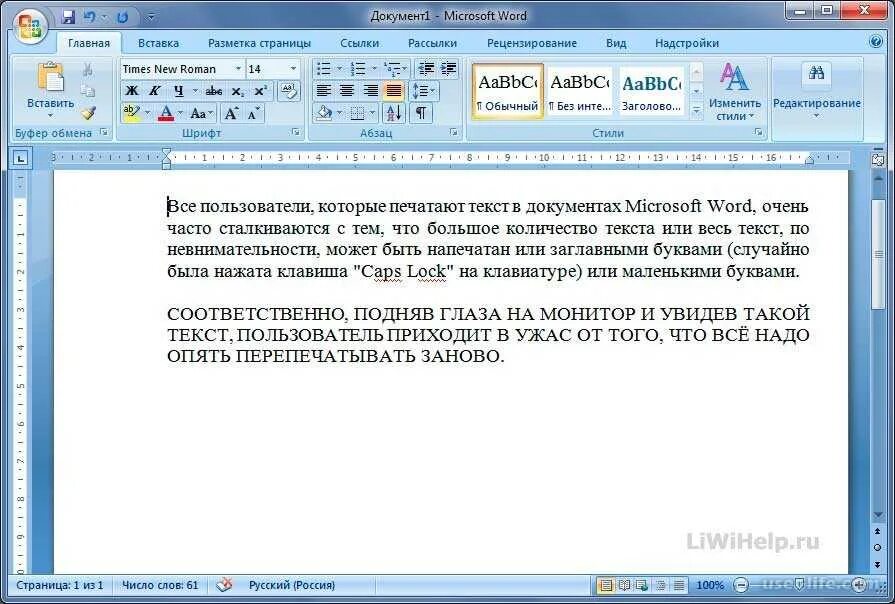Expand the numbering list dropdown
The image size is (895, 604).
pyautogui.click(x=374, y=69)
